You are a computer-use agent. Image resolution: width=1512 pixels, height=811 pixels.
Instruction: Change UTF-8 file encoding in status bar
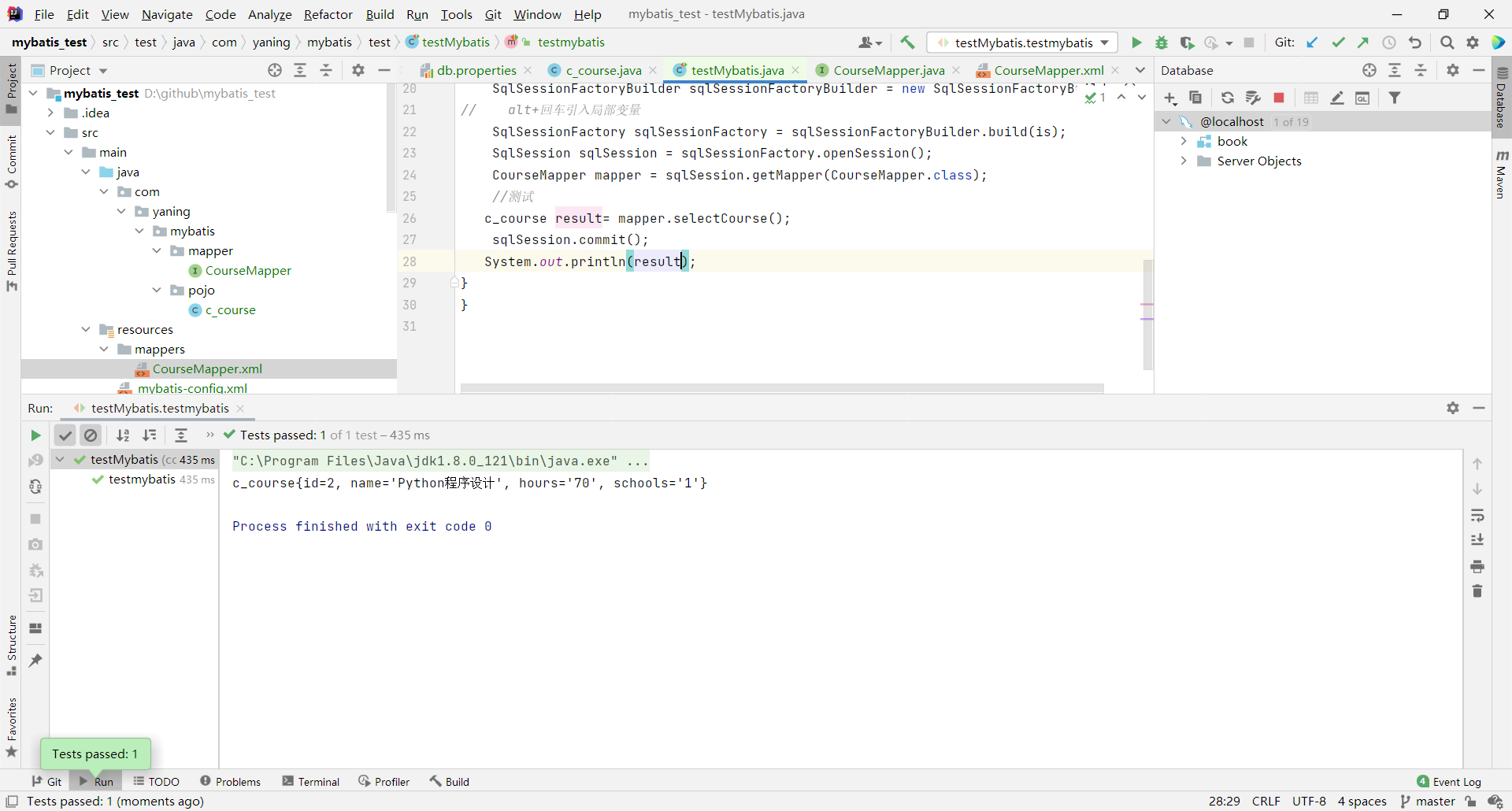[x=1309, y=801]
